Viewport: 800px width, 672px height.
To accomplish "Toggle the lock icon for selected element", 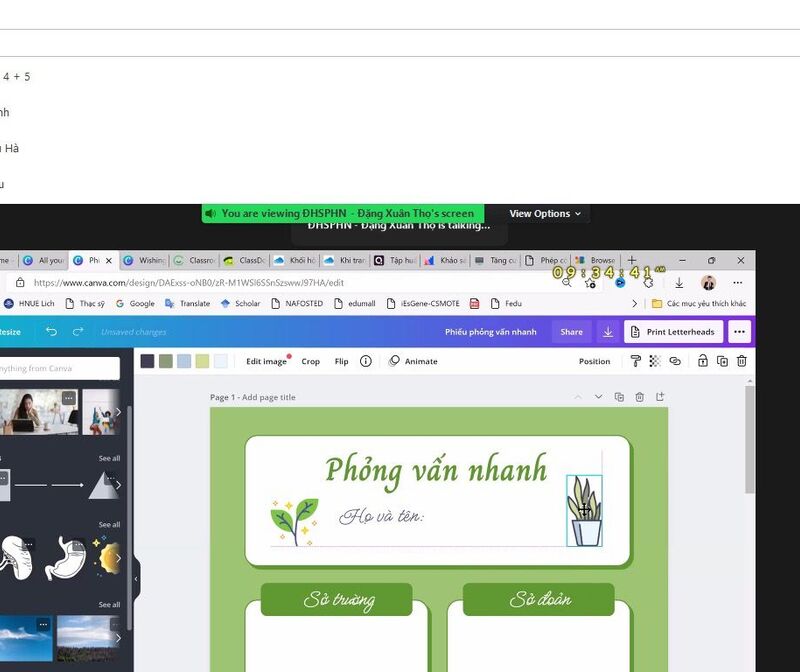I will click(703, 361).
